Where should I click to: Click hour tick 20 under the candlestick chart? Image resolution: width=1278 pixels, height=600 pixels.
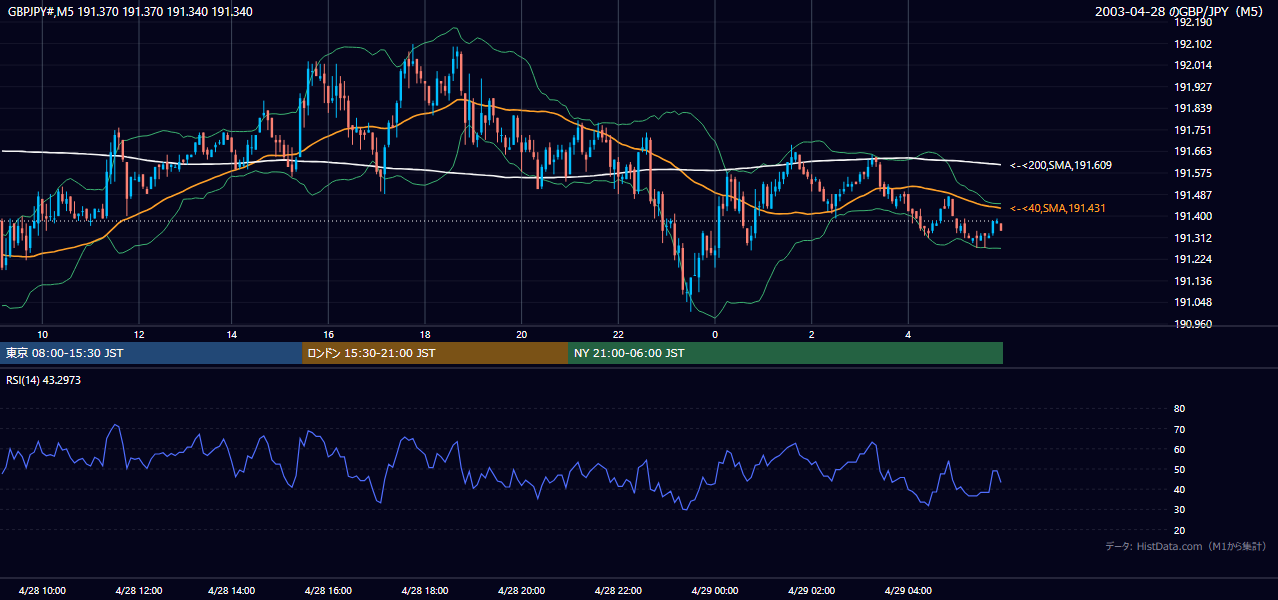coord(521,334)
